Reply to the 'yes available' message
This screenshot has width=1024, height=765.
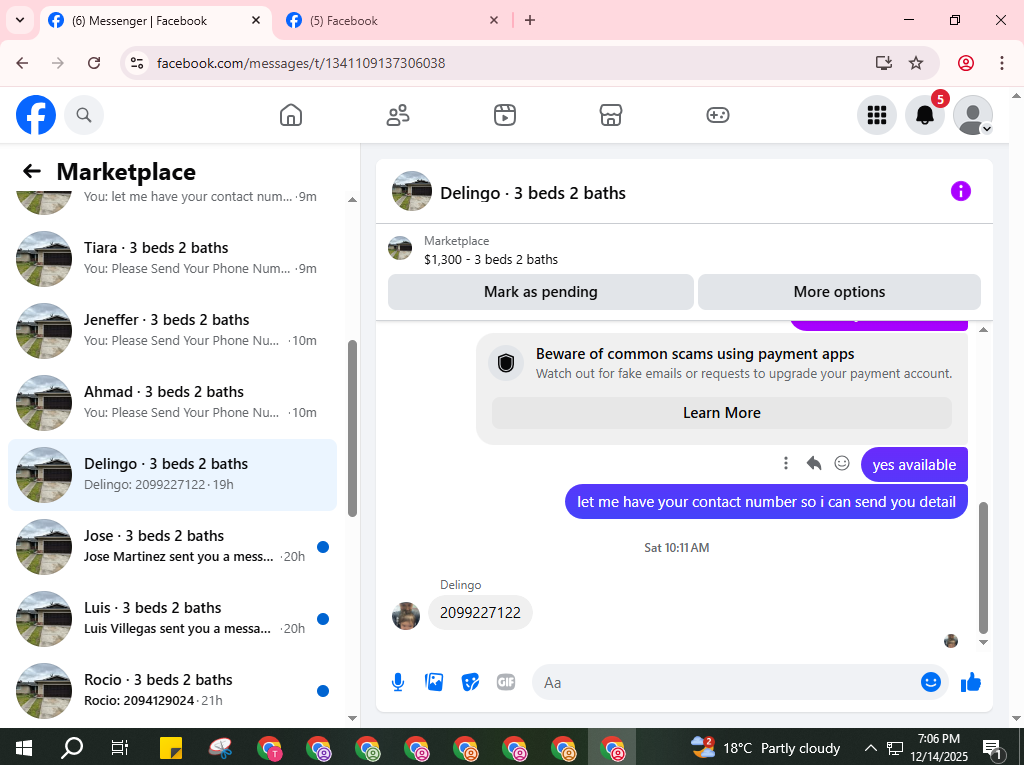tap(814, 463)
